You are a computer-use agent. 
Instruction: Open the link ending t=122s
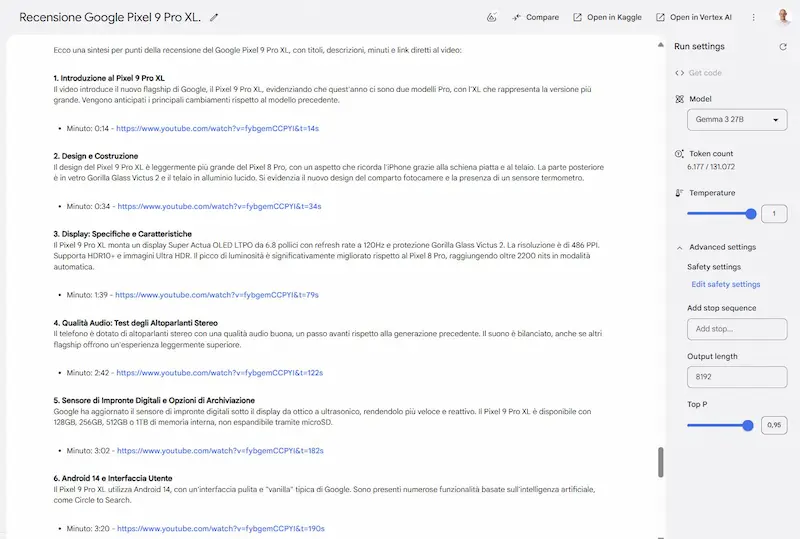pos(220,373)
